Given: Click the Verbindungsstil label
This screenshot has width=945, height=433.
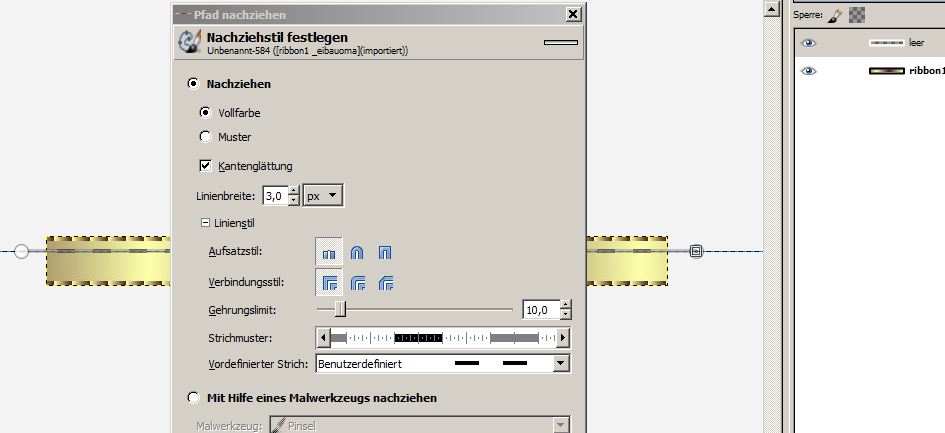Looking at the screenshot, I should tap(246, 282).
